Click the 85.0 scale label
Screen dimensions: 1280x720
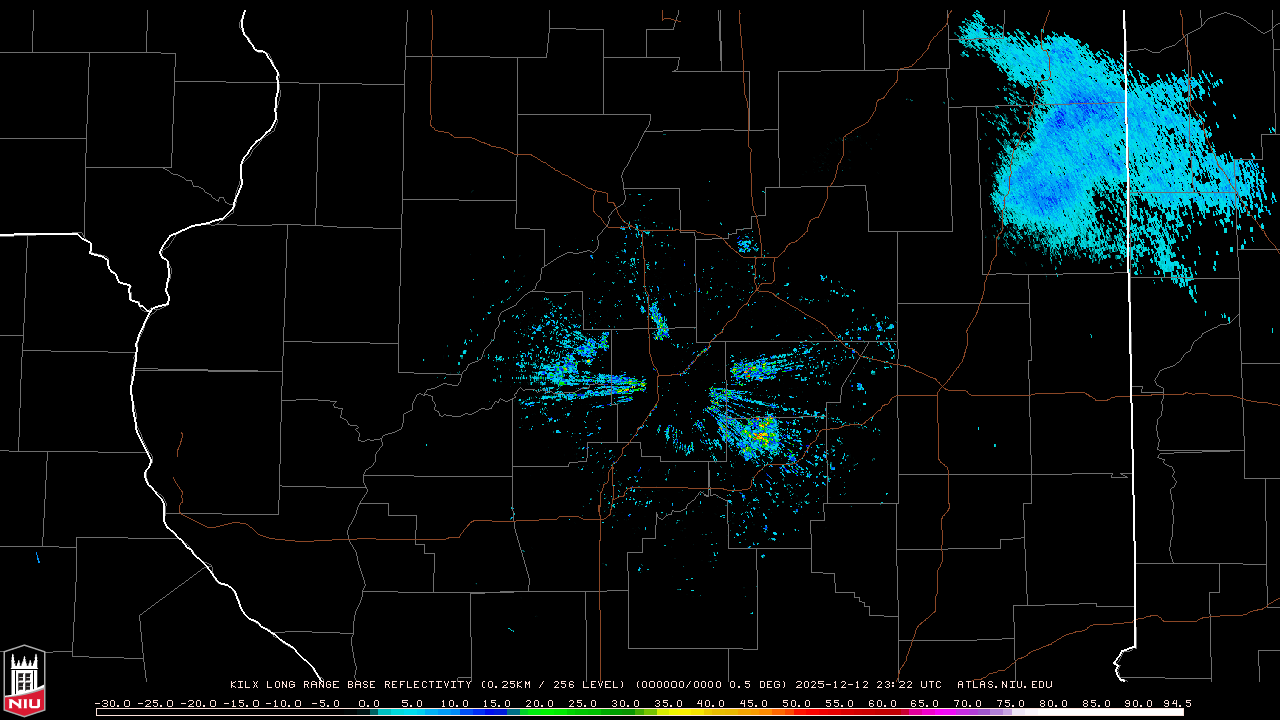pos(1099,703)
